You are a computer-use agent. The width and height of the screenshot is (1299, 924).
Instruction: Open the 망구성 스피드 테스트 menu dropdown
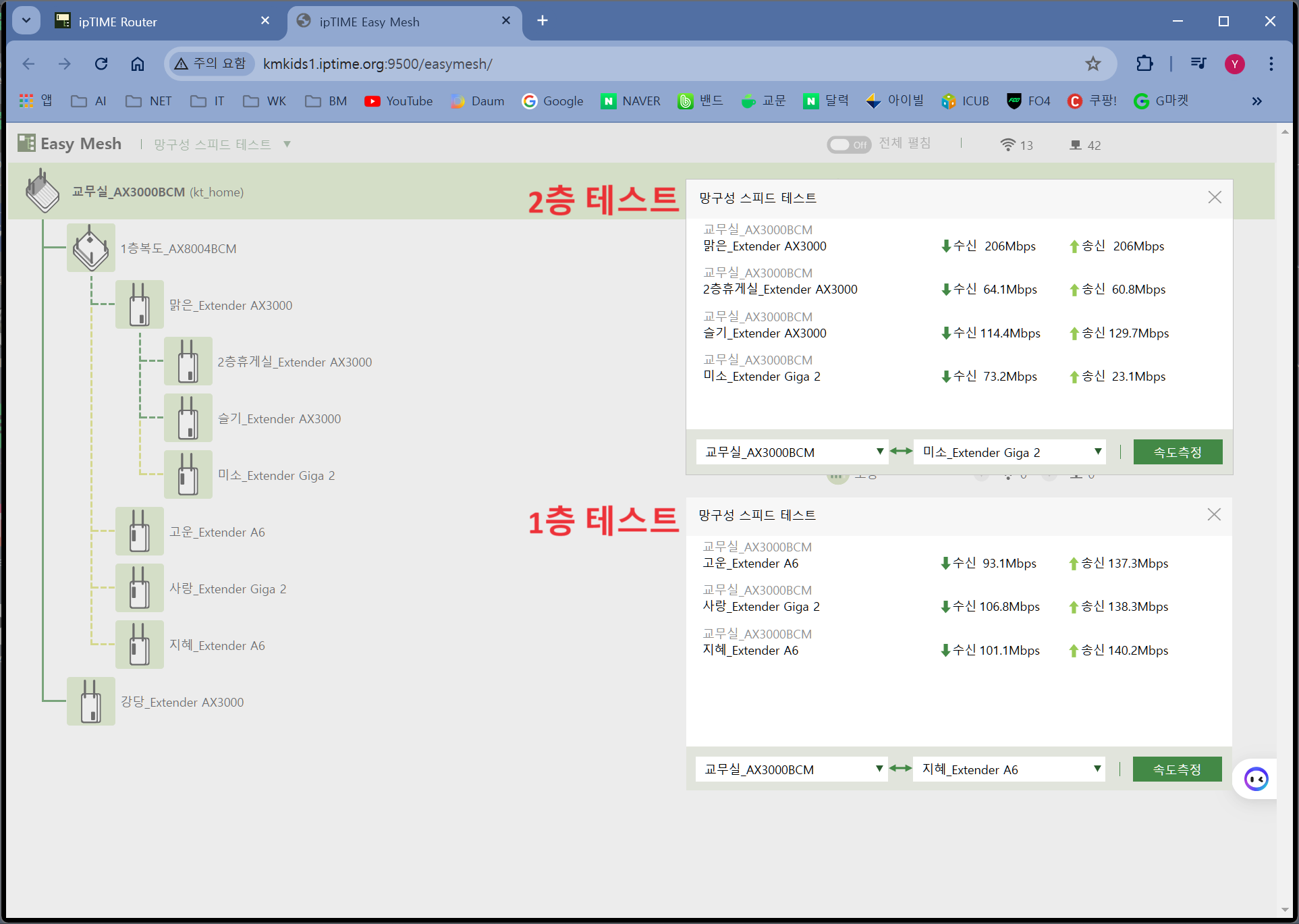222,144
